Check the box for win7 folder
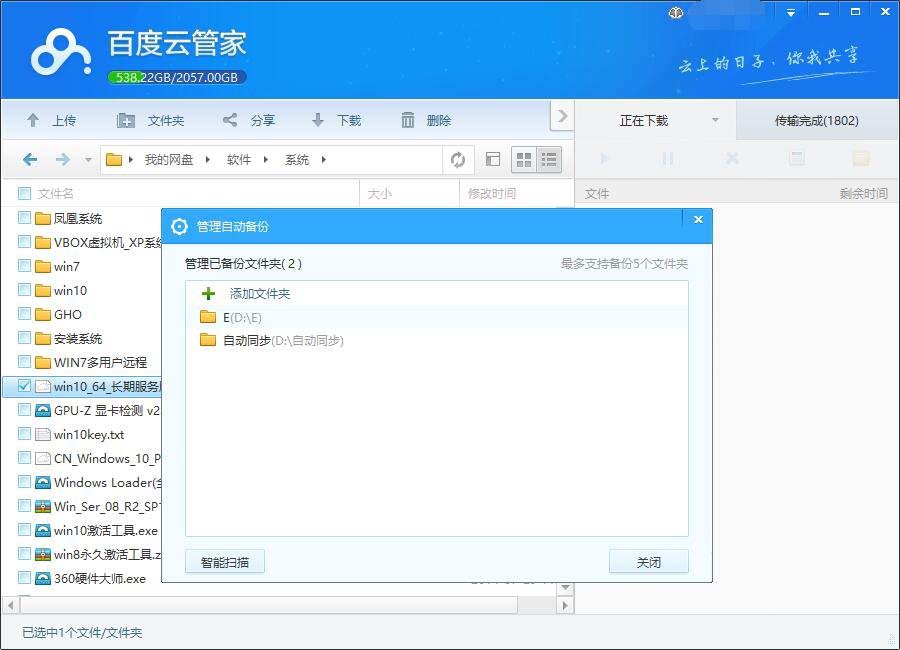The image size is (900, 650). (24, 266)
